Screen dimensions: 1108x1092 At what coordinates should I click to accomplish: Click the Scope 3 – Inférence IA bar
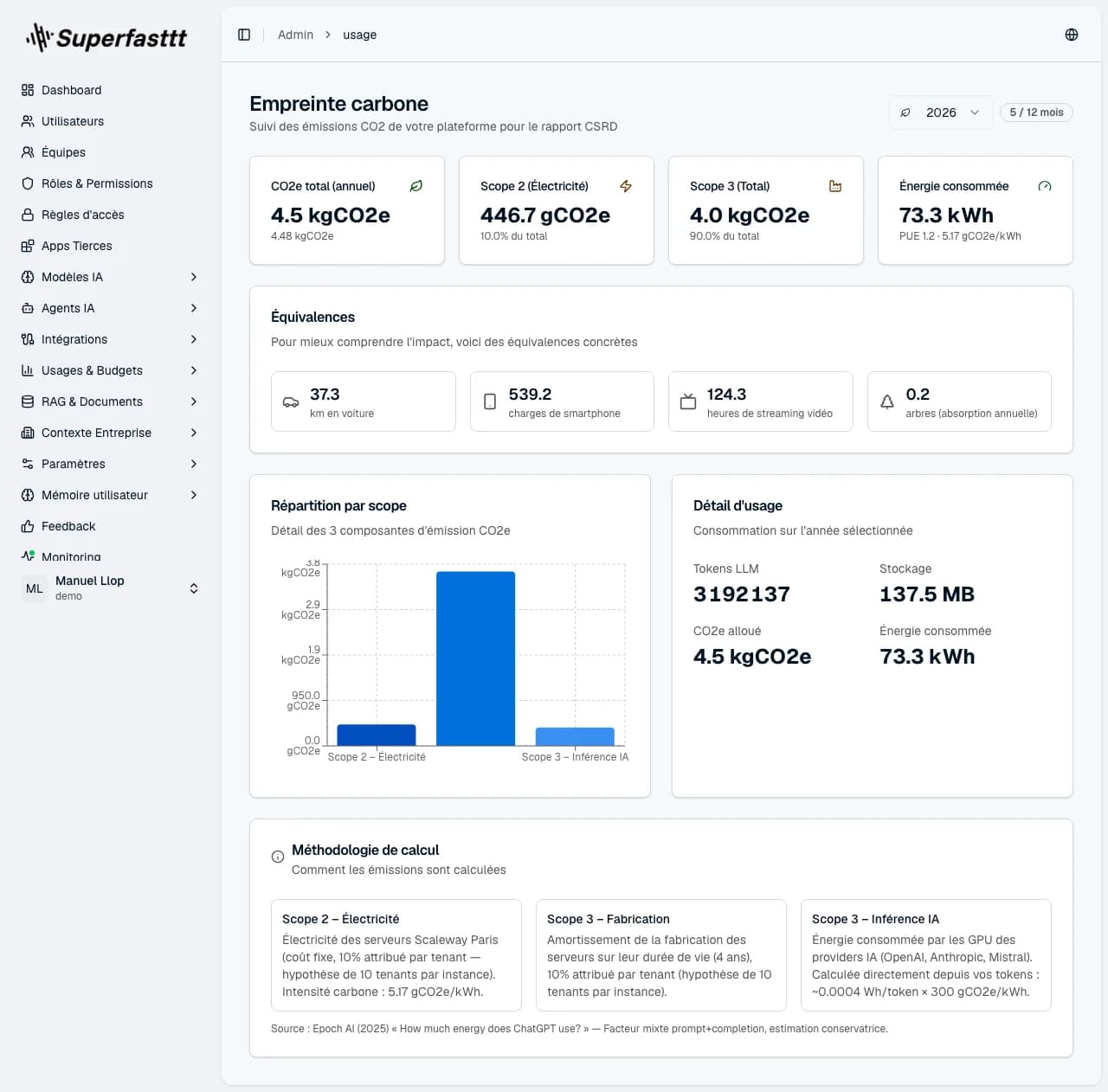575,736
